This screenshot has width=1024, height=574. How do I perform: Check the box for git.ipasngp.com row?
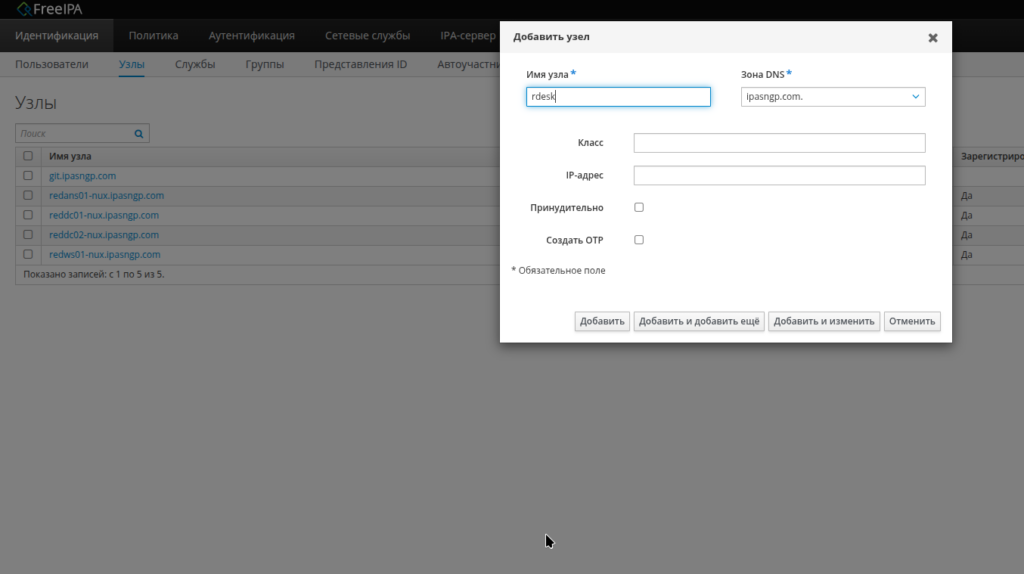28,176
